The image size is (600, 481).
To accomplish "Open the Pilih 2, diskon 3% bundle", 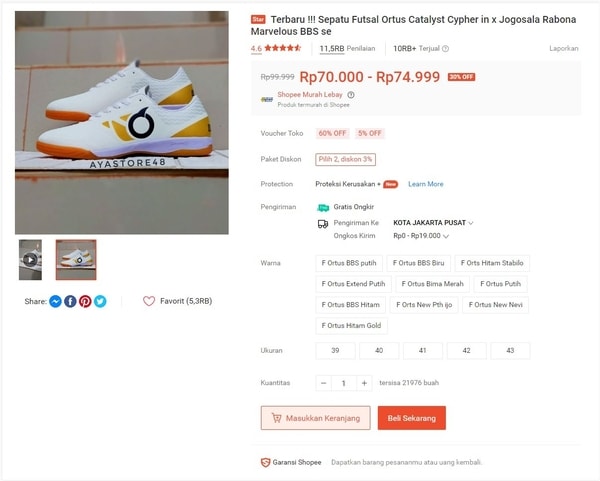I will pyautogui.click(x=346, y=160).
